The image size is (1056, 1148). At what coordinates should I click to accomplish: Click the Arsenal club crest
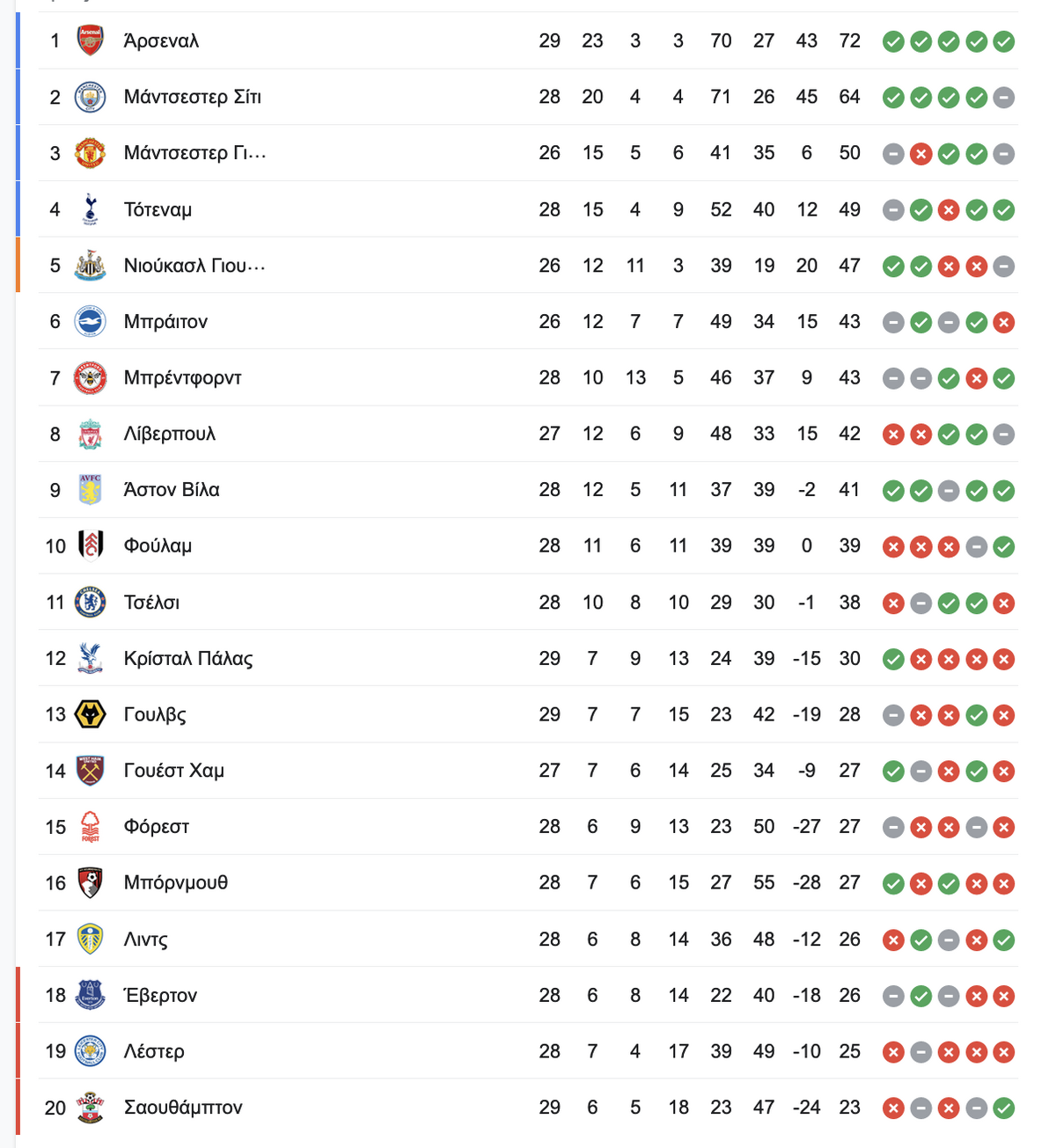90,40
